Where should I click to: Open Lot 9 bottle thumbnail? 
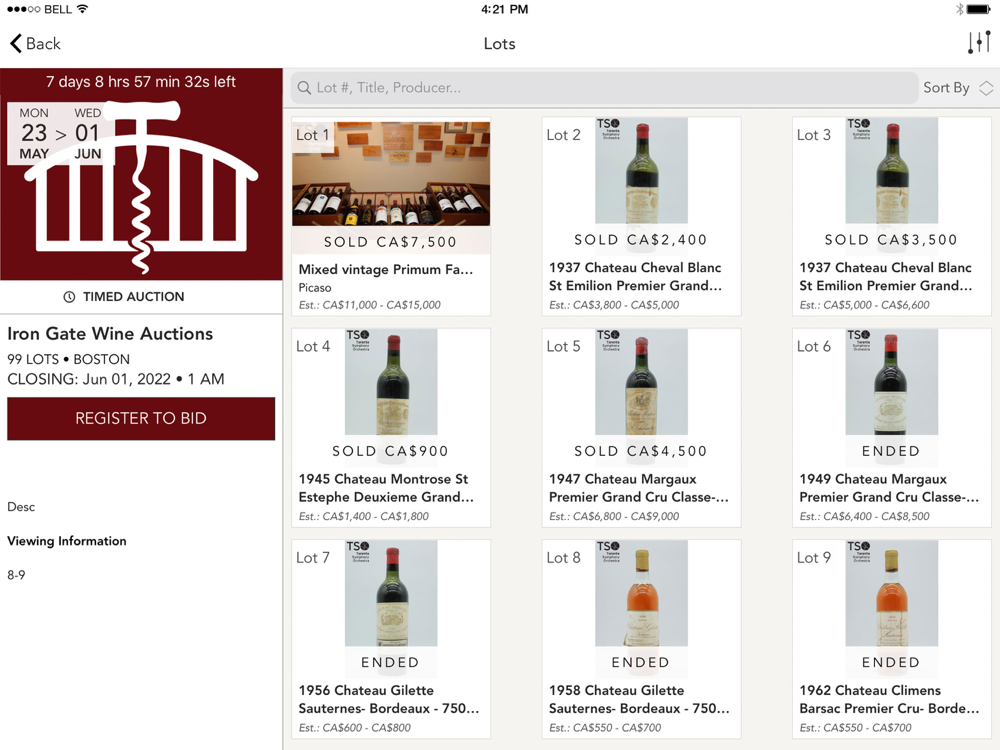(891, 593)
